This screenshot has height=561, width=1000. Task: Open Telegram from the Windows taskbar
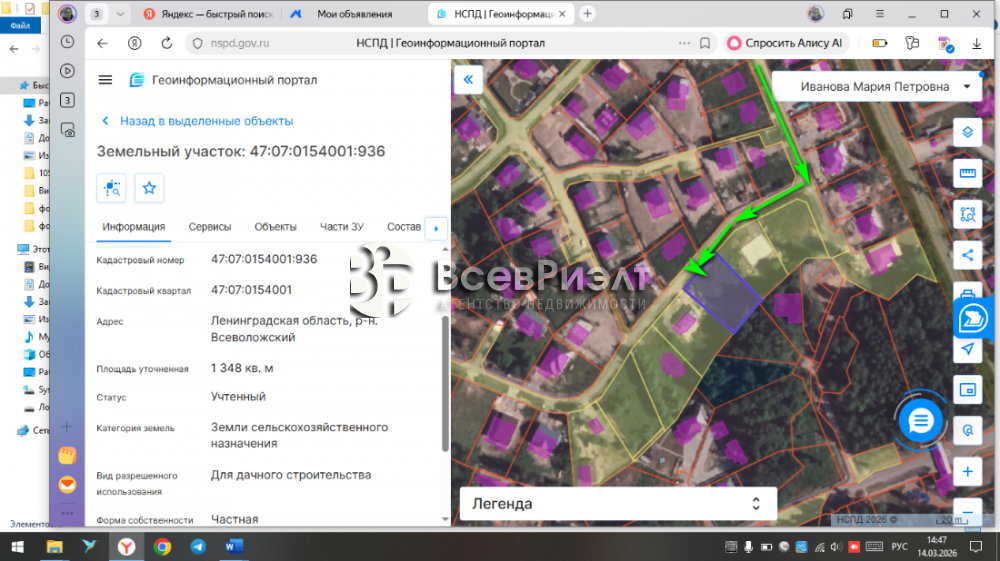coord(198,547)
